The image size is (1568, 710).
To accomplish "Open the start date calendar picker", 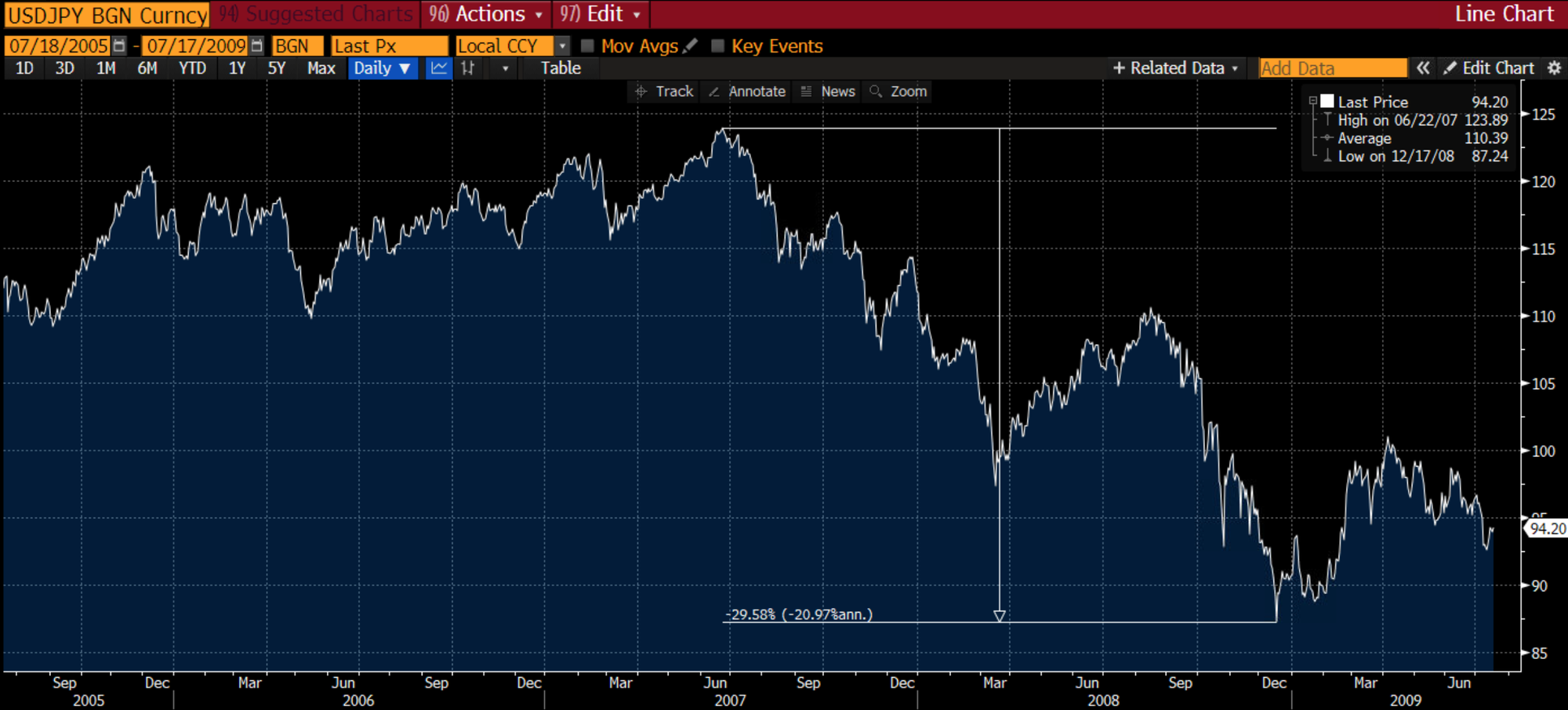I will coord(119,46).
